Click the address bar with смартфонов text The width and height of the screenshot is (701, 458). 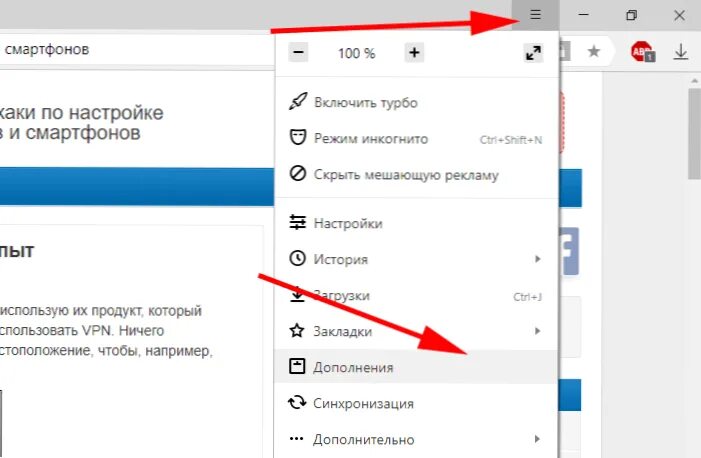click(x=134, y=50)
